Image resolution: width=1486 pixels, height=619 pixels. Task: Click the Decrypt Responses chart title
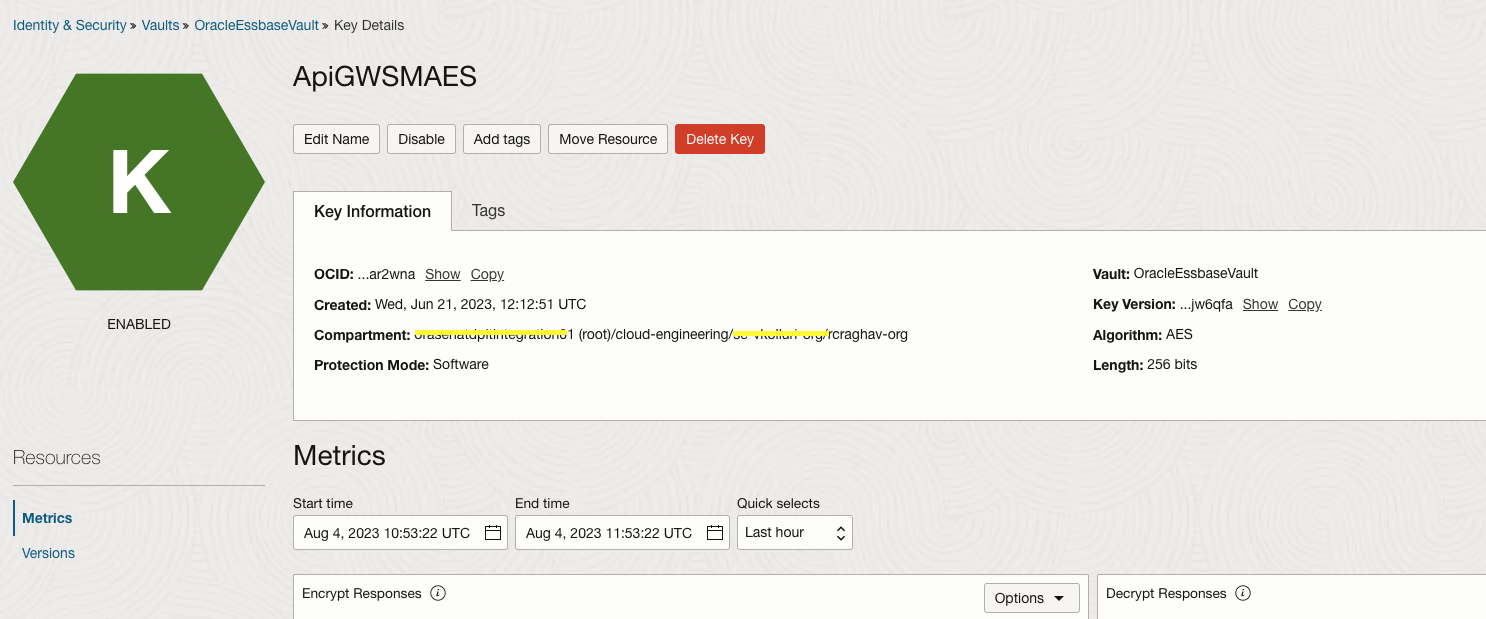(1166, 593)
